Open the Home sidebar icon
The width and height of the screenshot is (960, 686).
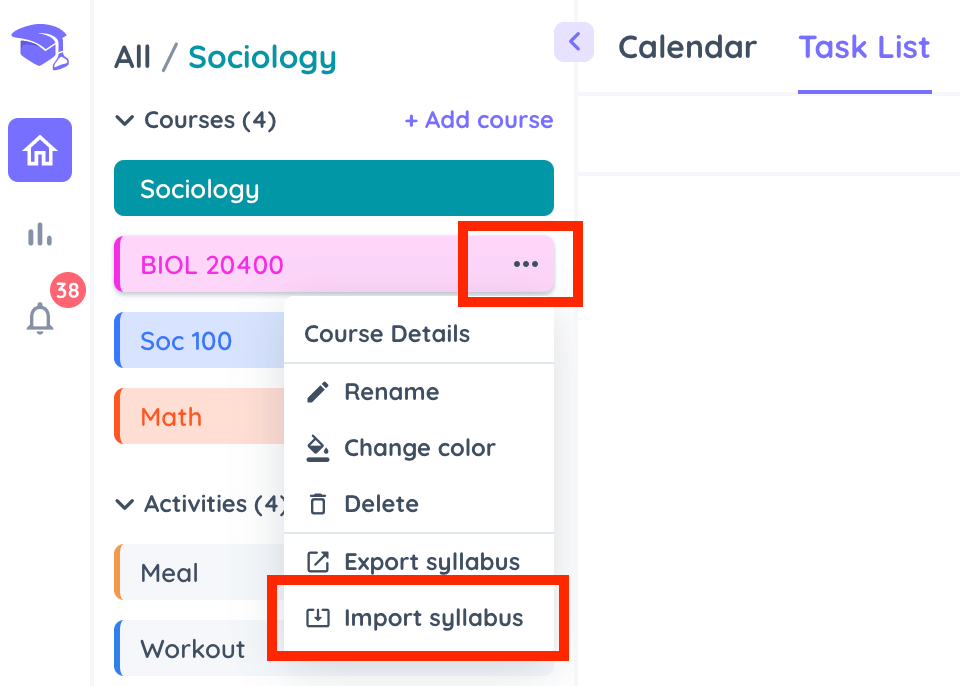pyautogui.click(x=40, y=150)
